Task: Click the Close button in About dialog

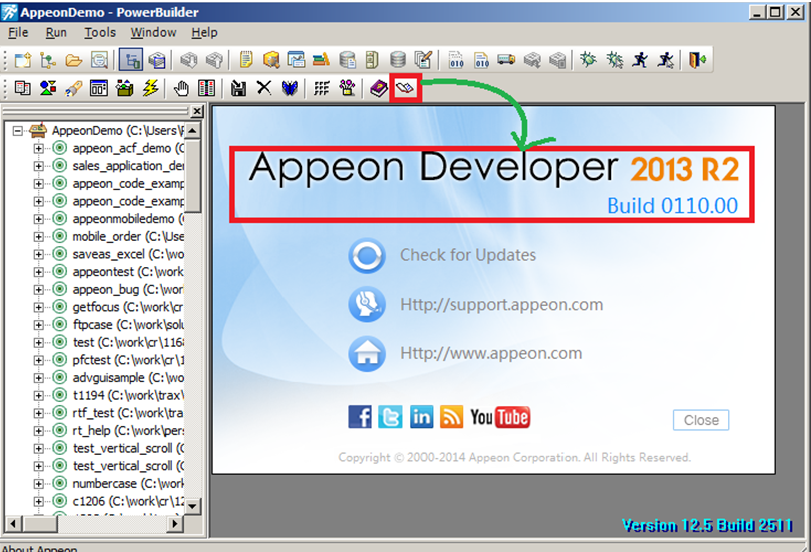Action: (x=701, y=420)
